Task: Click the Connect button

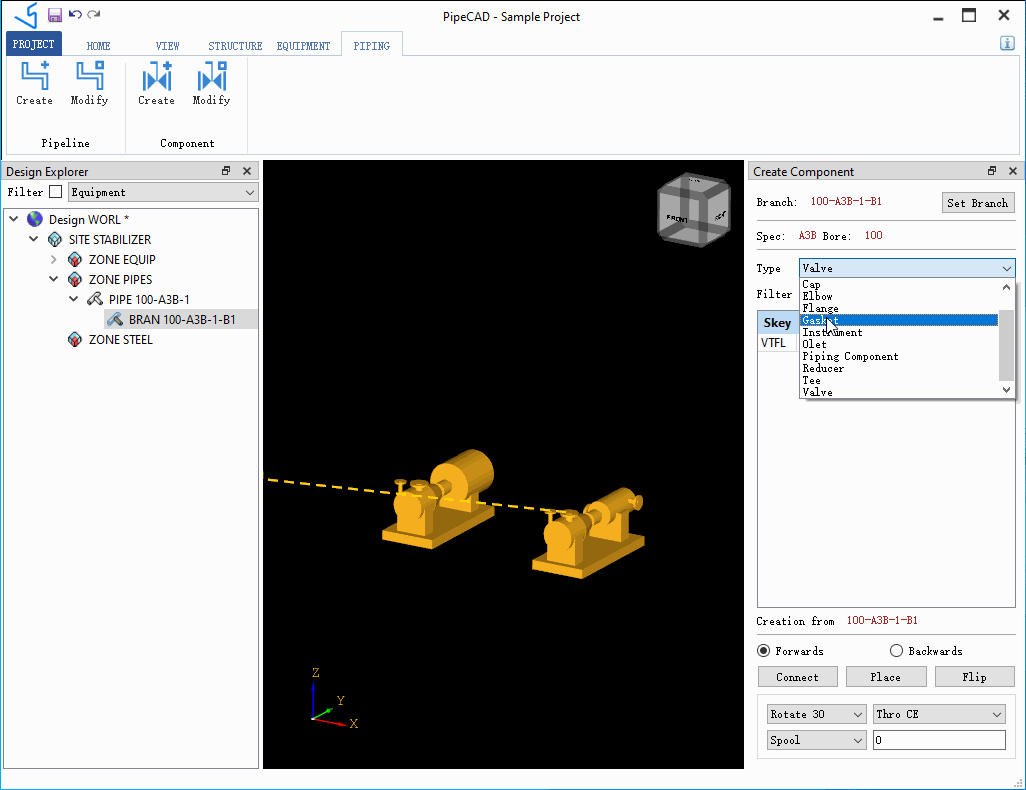Action: tap(798, 677)
